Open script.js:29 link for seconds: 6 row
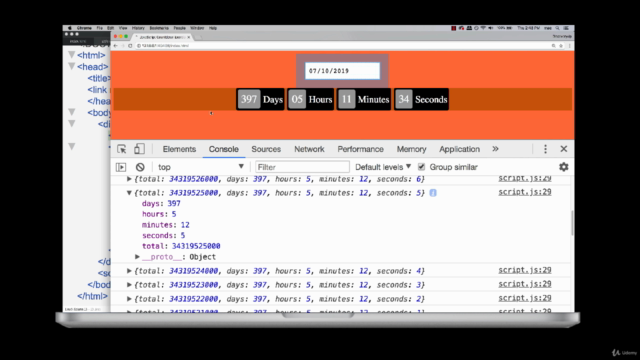Image resolution: width=640 pixels, height=360 pixels. tap(524, 178)
